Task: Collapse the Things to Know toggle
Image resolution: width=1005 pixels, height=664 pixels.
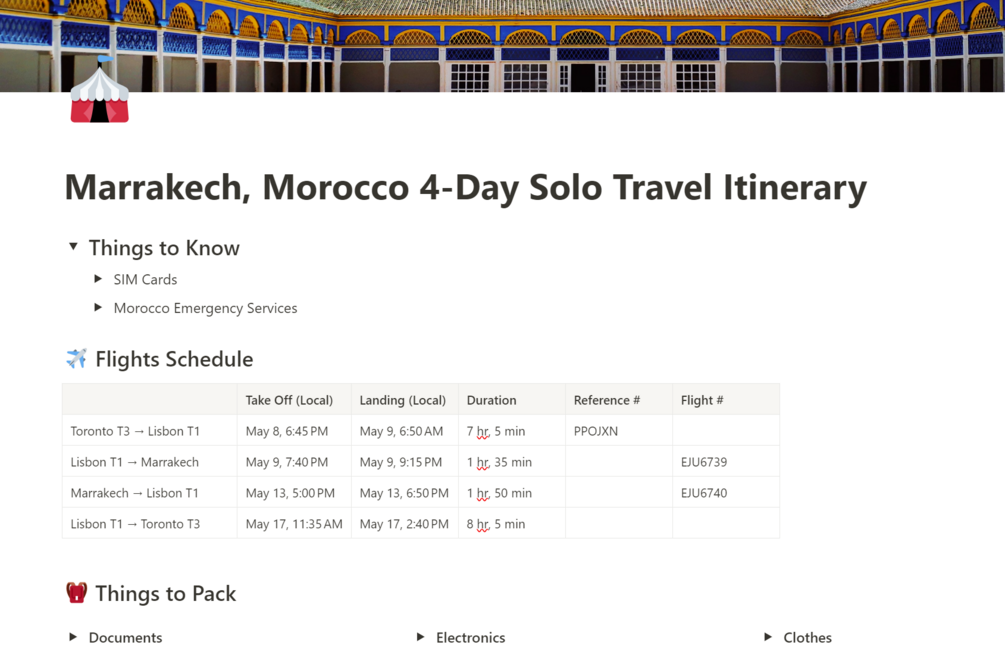Action: (x=73, y=246)
